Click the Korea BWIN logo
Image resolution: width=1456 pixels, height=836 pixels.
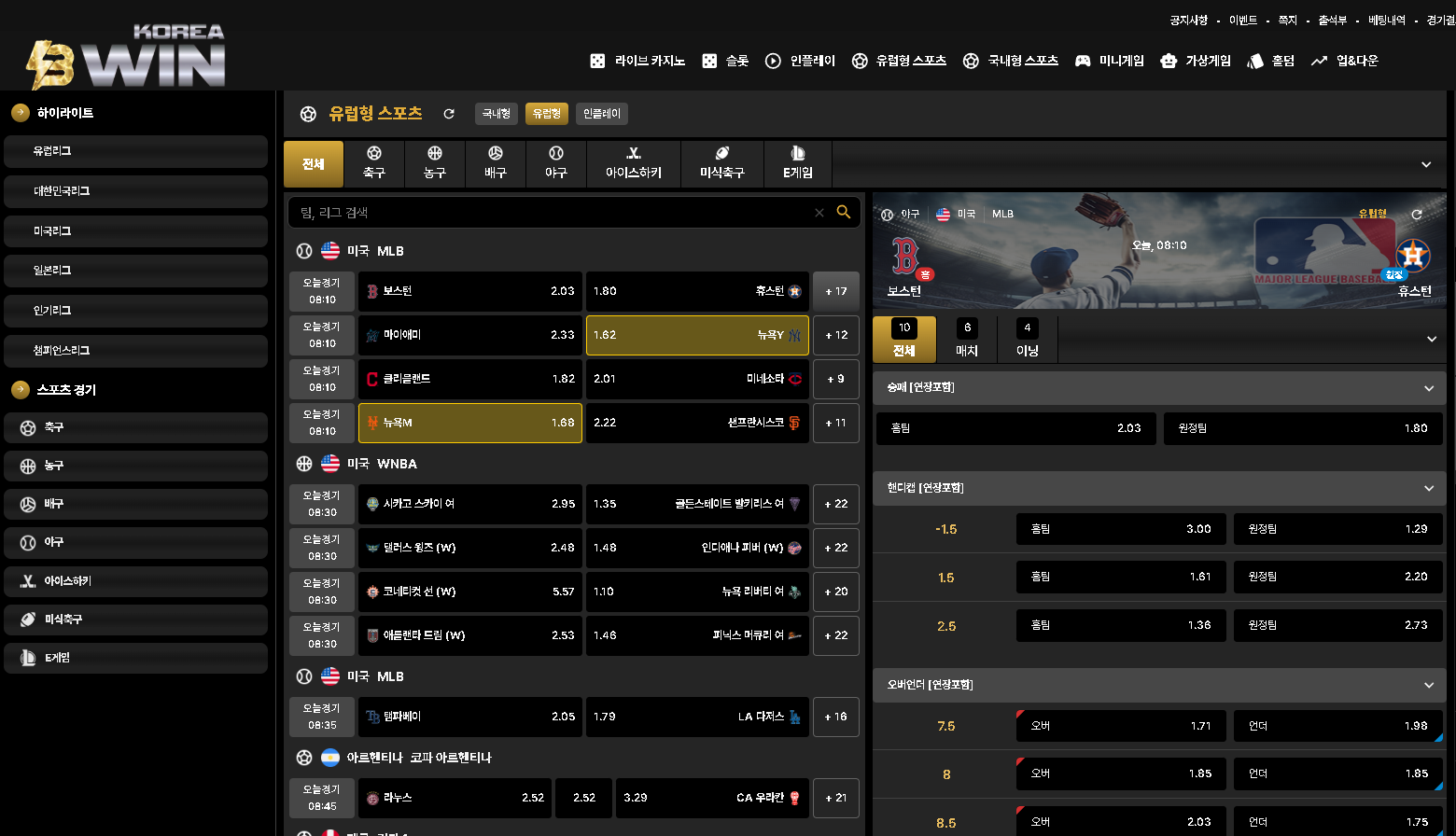click(125, 57)
